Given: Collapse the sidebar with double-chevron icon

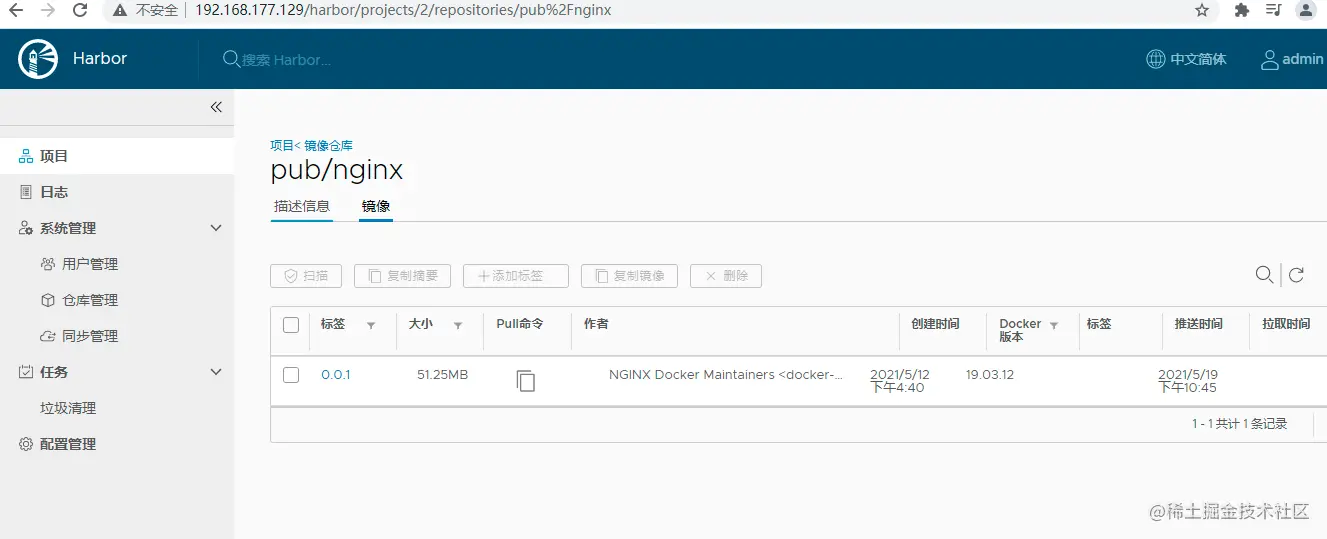Looking at the screenshot, I should (216, 107).
